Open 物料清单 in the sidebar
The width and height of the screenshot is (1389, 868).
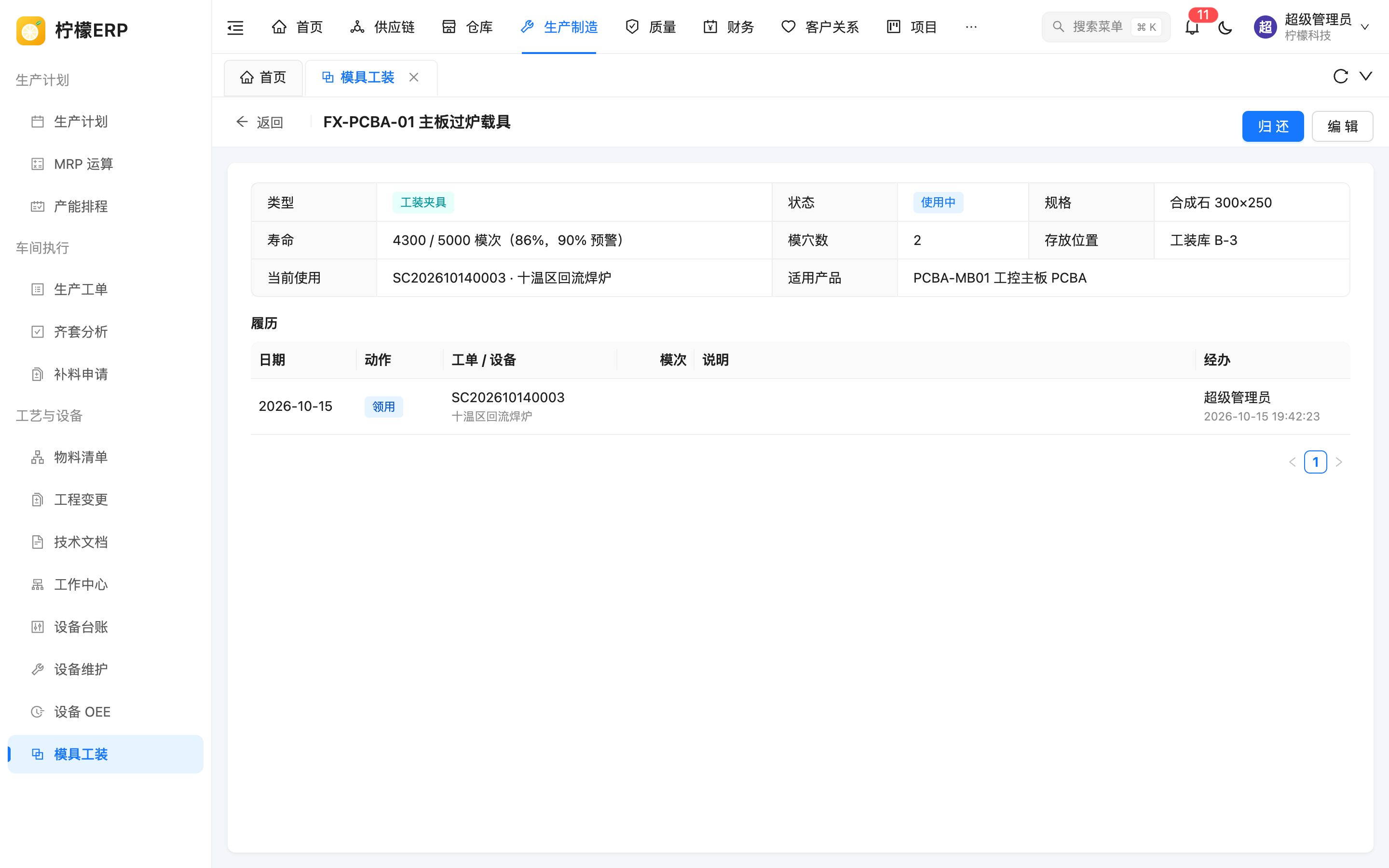pyautogui.click(x=106, y=457)
